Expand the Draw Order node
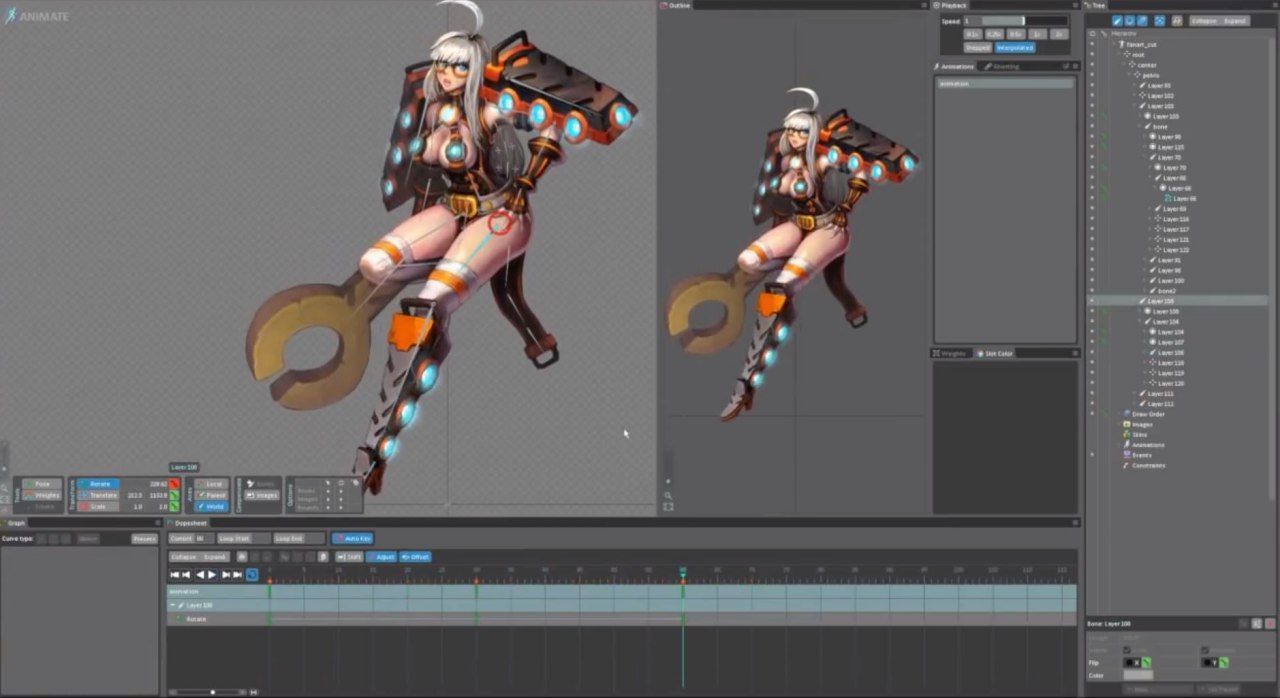Image resolution: width=1280 pixels, height=698 pixels. (x=1119, y=414)
